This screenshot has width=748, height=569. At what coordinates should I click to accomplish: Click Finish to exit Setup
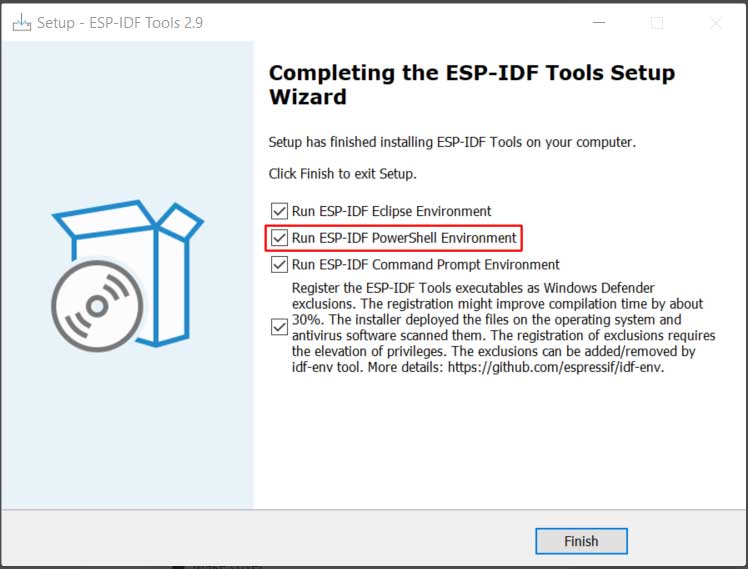[x=581, y=541]
